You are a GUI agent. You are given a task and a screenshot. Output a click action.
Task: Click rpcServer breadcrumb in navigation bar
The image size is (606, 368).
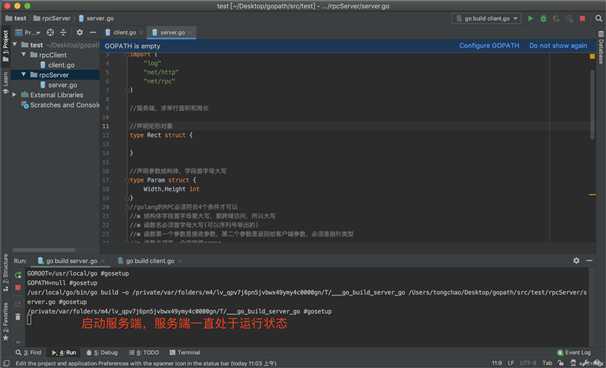[52, 19]
